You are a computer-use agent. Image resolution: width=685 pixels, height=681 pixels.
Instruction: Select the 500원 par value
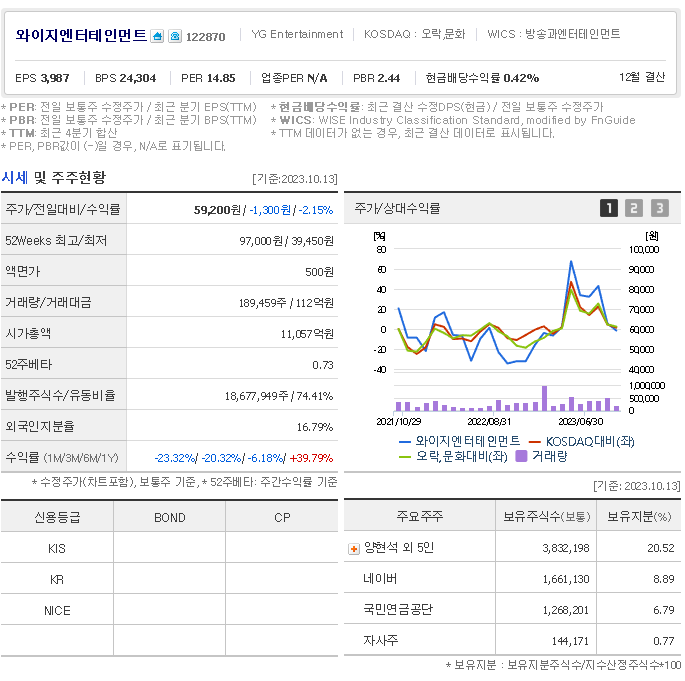(319, 272)
